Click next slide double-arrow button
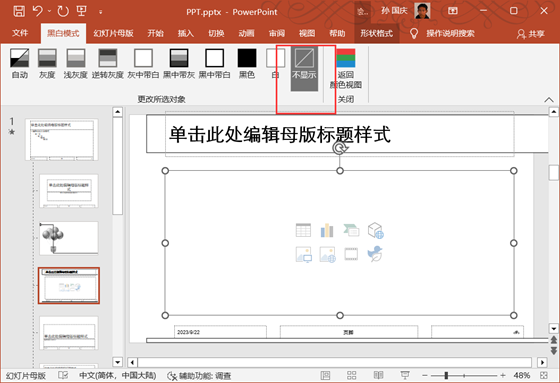 (554, 351)
